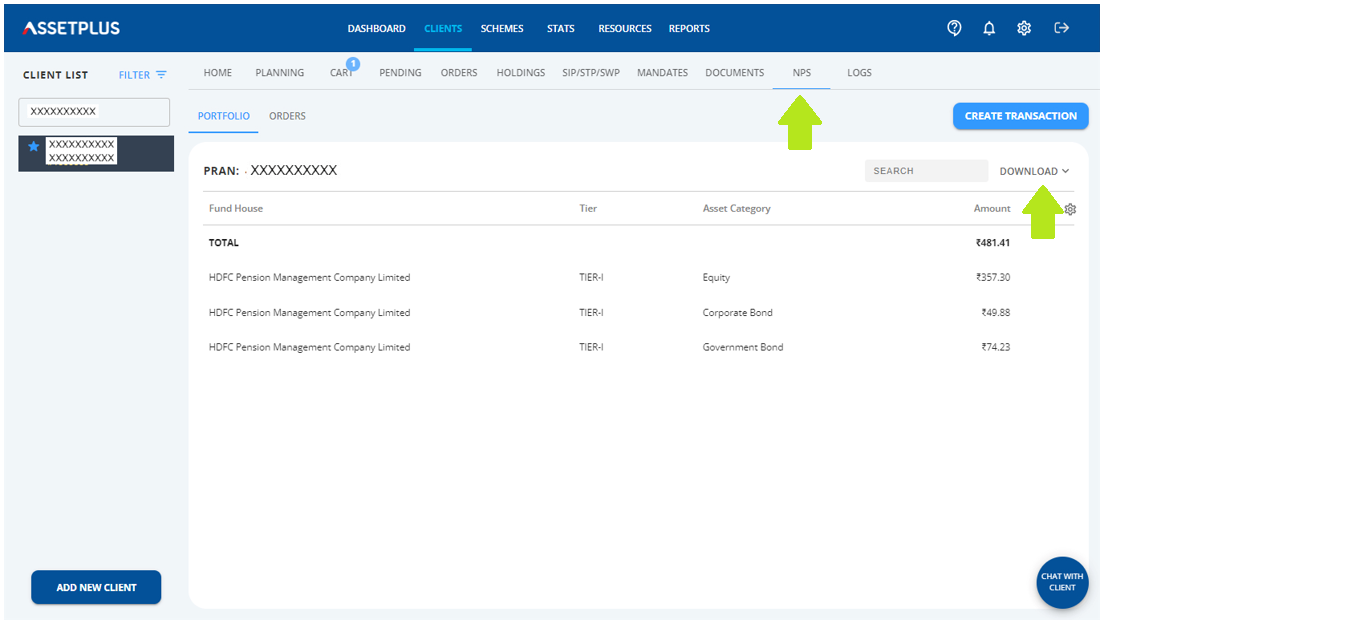Click the portfolio Search field
The height and width of the screenshot is (644, 1360).
[926, 171]
